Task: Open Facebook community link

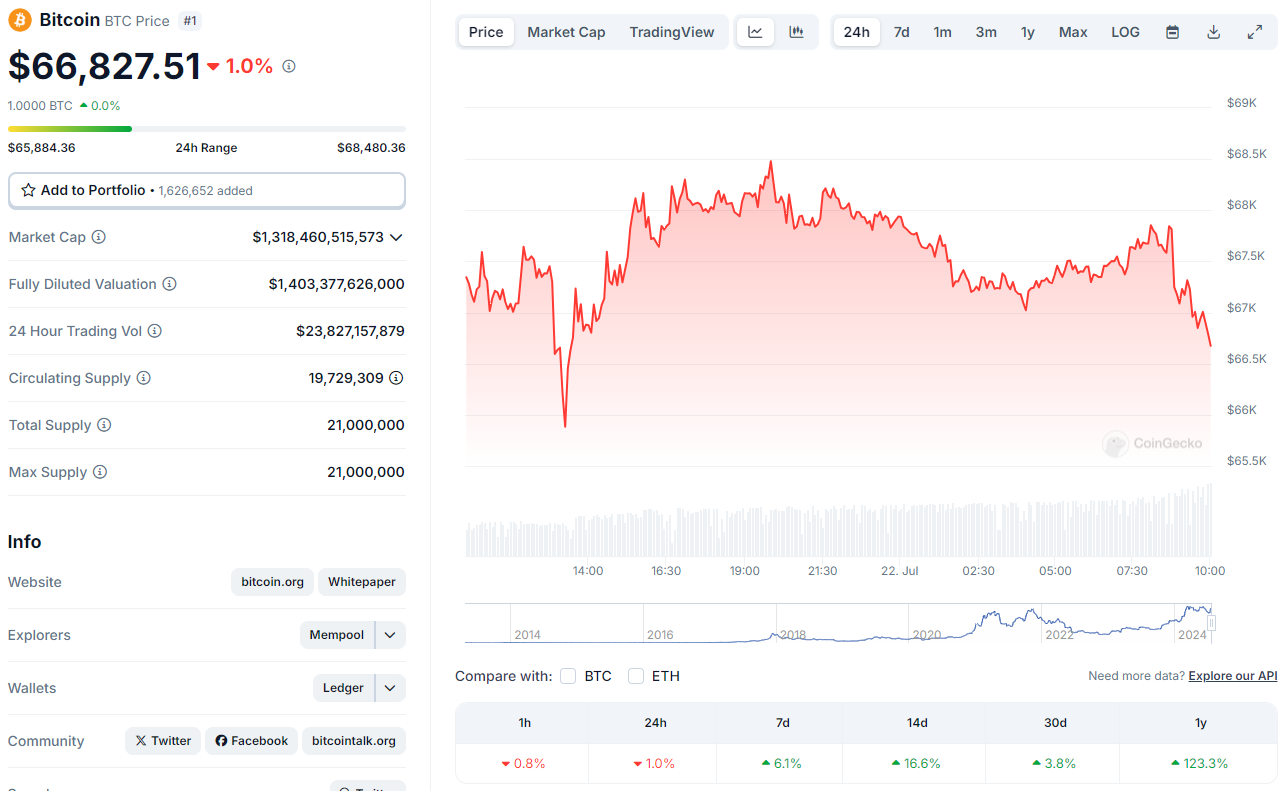Action: [x=251, y=741]
